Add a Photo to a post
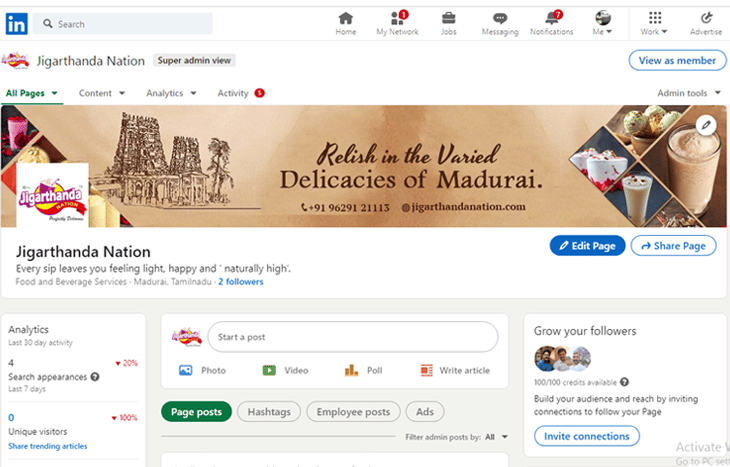Screen dimensions: 730x467 click(x=202, y=371)
